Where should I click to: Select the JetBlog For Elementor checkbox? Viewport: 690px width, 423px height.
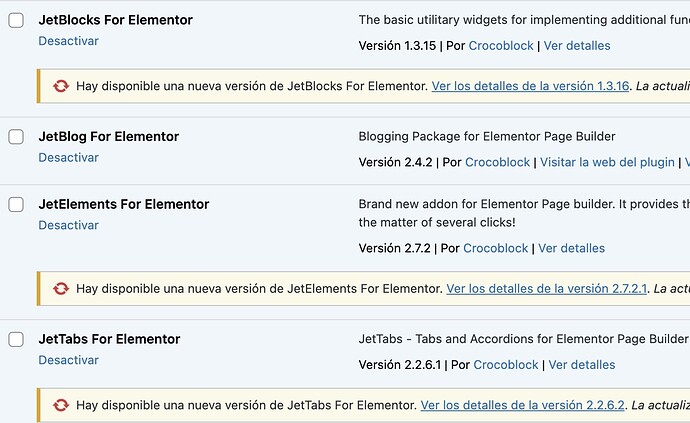pyautogui.click(x=16, y=137)
